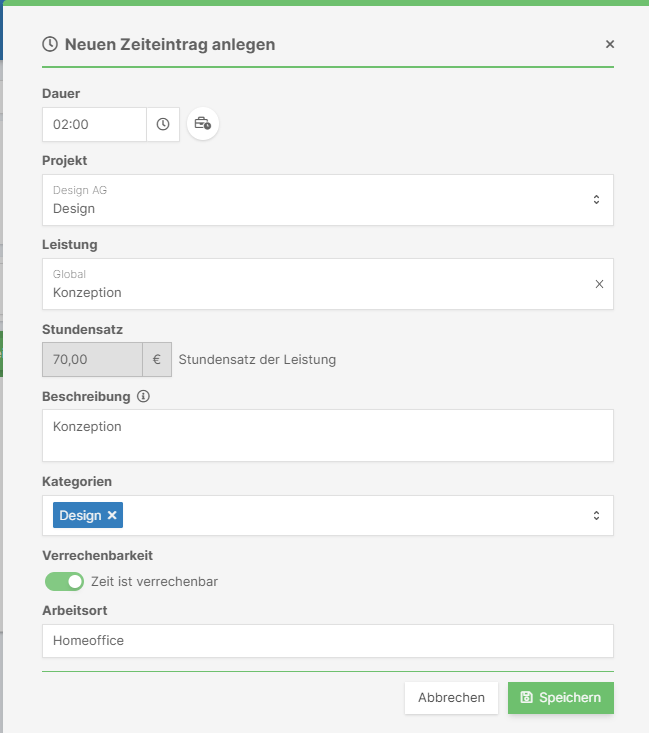Click the Beschreibung info icon
Viewport: 649px width, 733px height.
[143, 396]
